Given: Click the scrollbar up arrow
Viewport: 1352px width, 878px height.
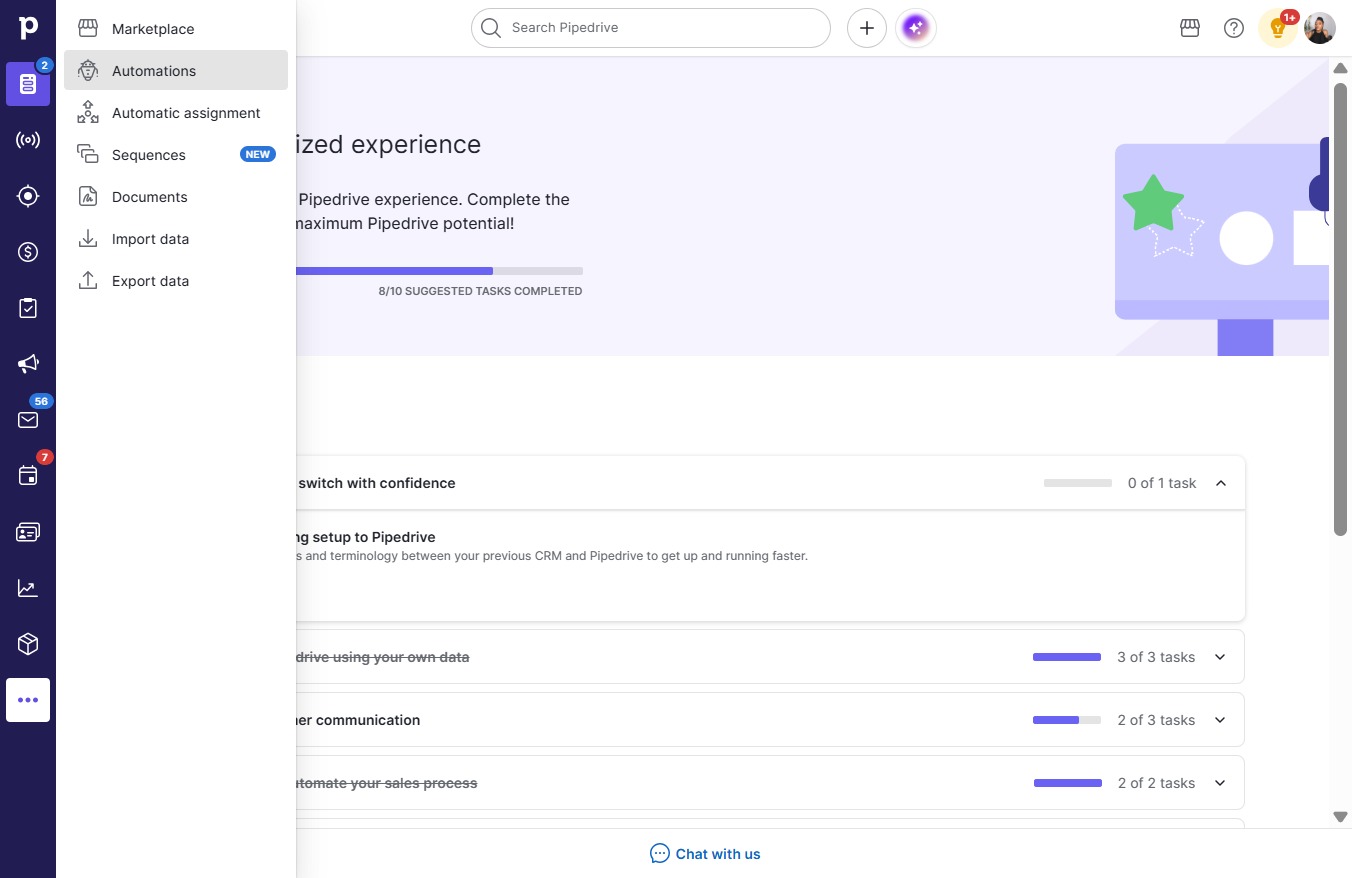Looking at the screenshot, I should pyautogui.click(x=1341, y=68).
